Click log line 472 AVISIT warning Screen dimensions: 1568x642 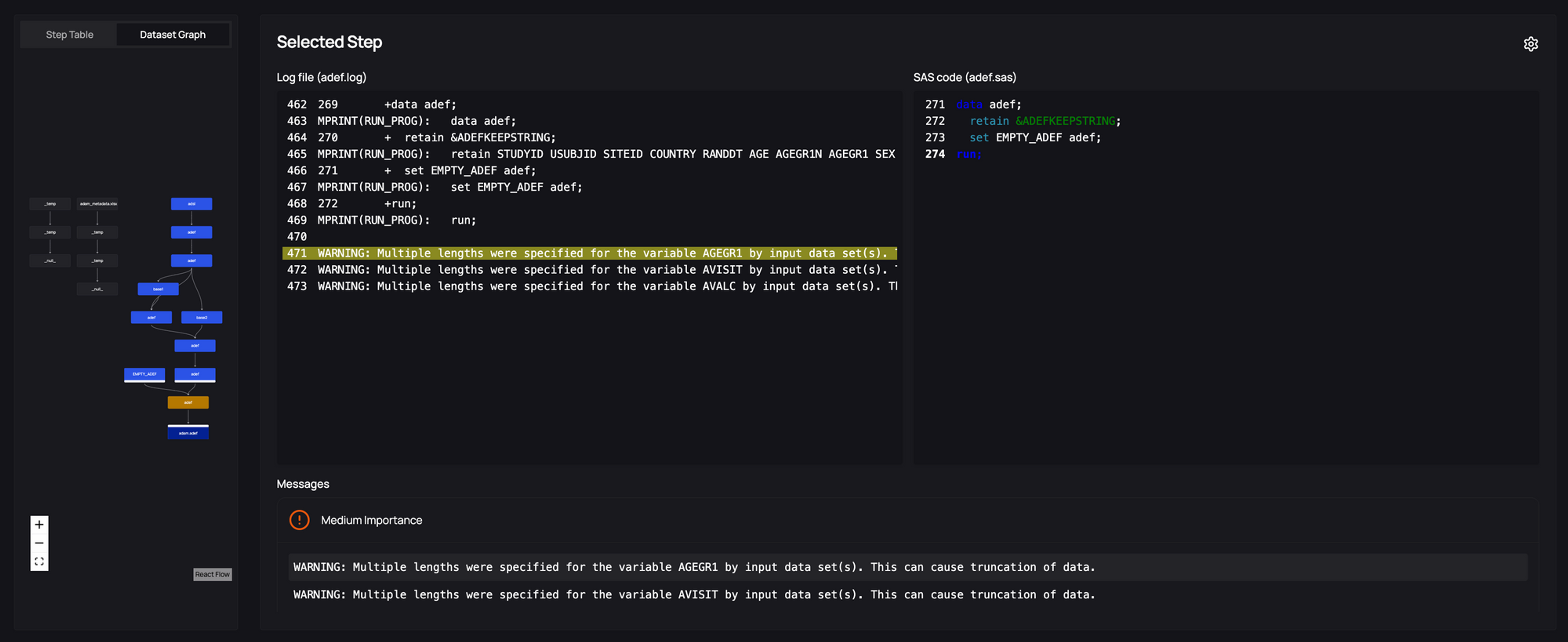[x=589, y=269]
